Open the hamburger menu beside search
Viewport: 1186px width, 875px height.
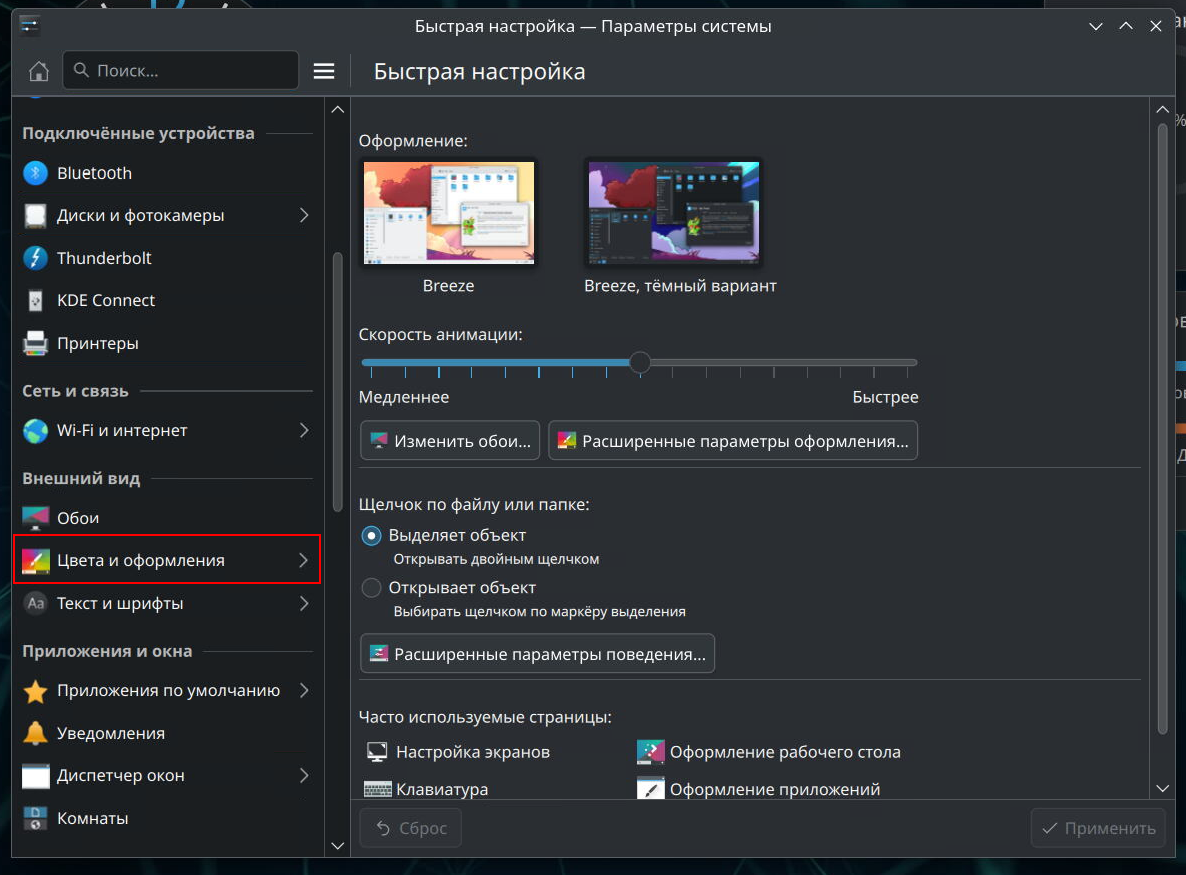pos(323,71)
